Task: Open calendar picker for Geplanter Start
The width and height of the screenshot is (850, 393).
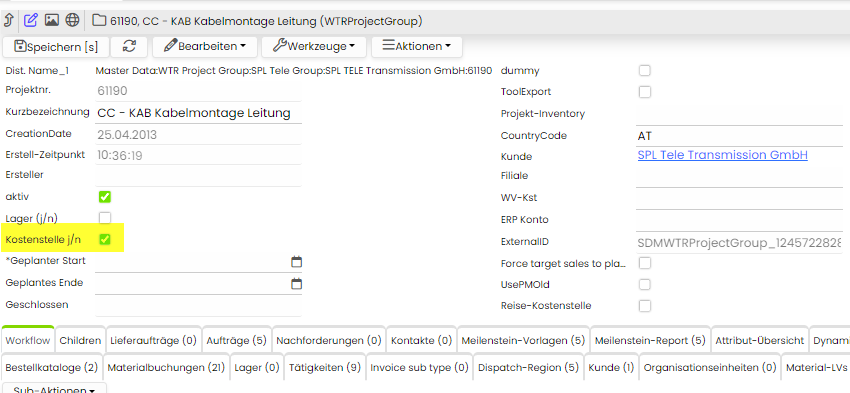Action: (296, 262)
